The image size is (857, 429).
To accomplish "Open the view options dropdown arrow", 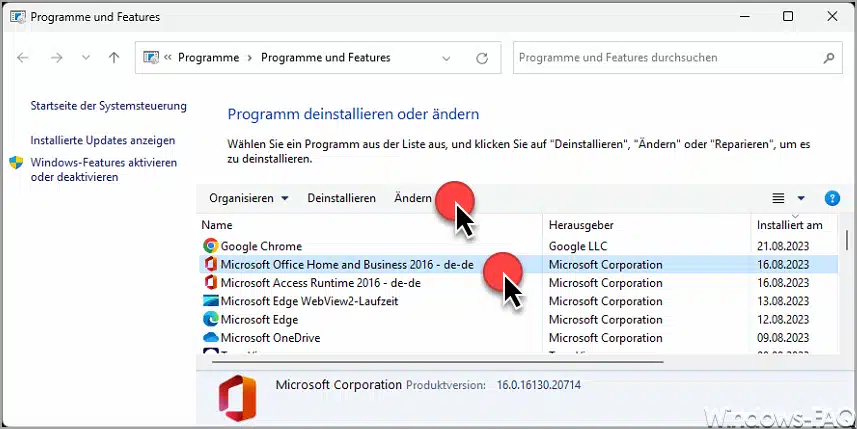I will [801, 198].
